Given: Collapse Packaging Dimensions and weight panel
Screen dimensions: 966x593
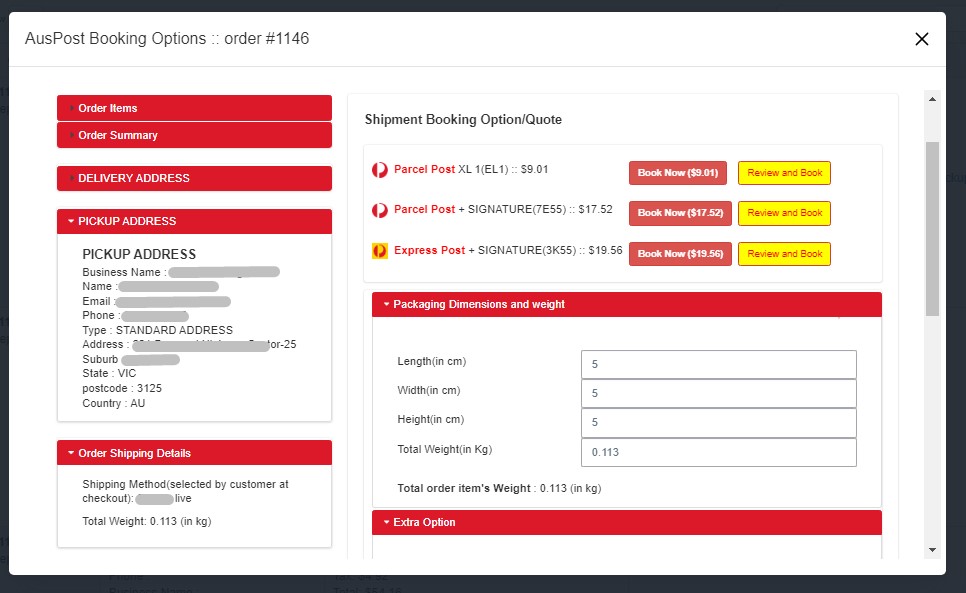Looking at the screenshot, I should pyautogui.click(x=627, y=304).
